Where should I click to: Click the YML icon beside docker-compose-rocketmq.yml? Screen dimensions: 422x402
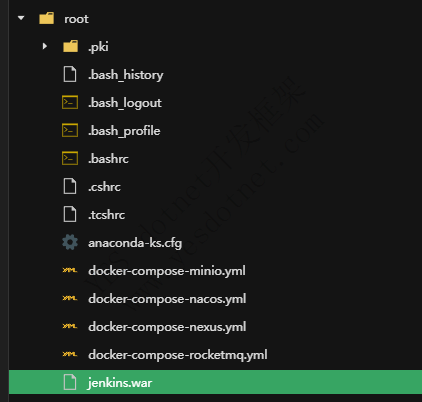coord(70,354)
